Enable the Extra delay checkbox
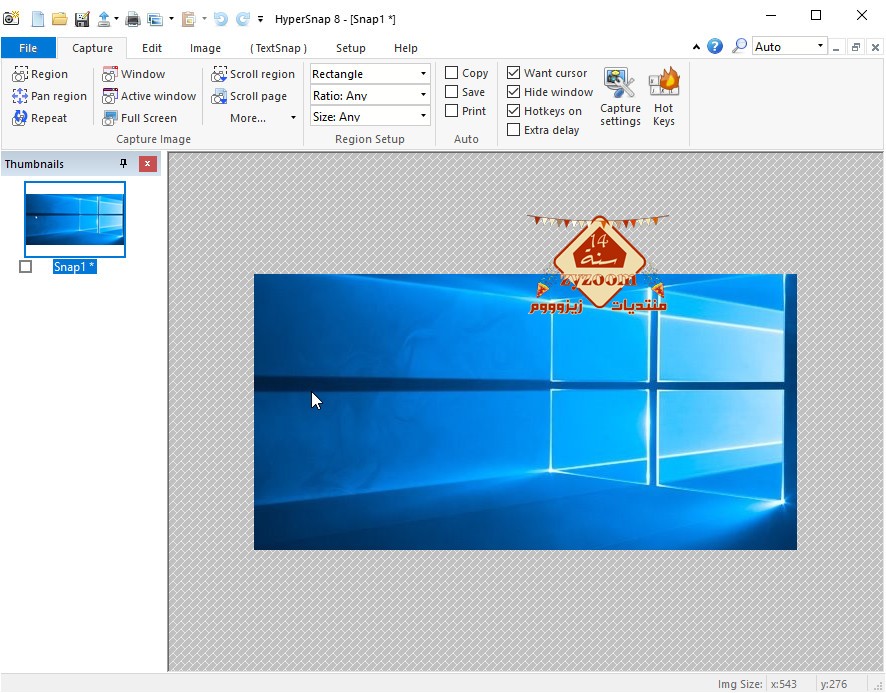This screenshot has height=693, width=886. pyautogui.click(x=514, y=129)
